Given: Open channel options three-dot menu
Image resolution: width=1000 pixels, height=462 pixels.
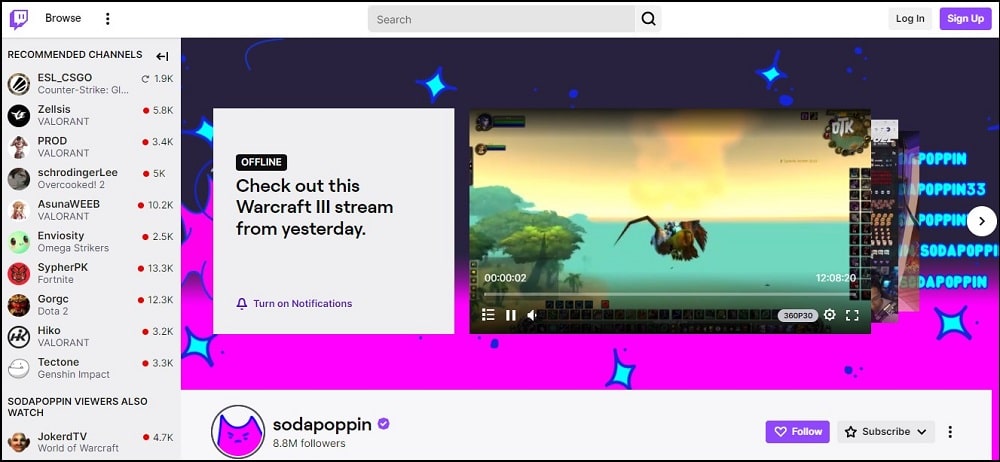Looking at the screenshot, I should click(x=950, y=432).
